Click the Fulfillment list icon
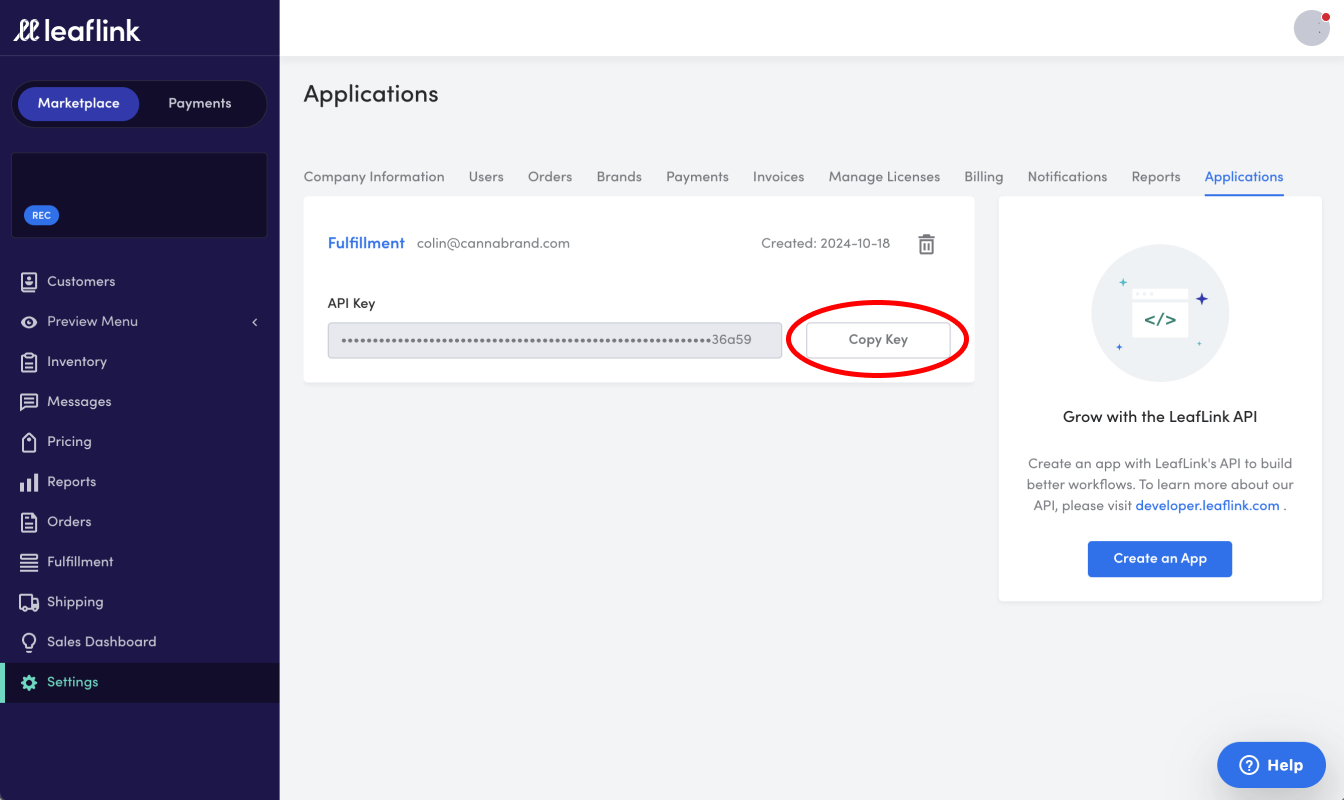The height and width of the screenshot is (800, 1344). [x=29, y=562]
